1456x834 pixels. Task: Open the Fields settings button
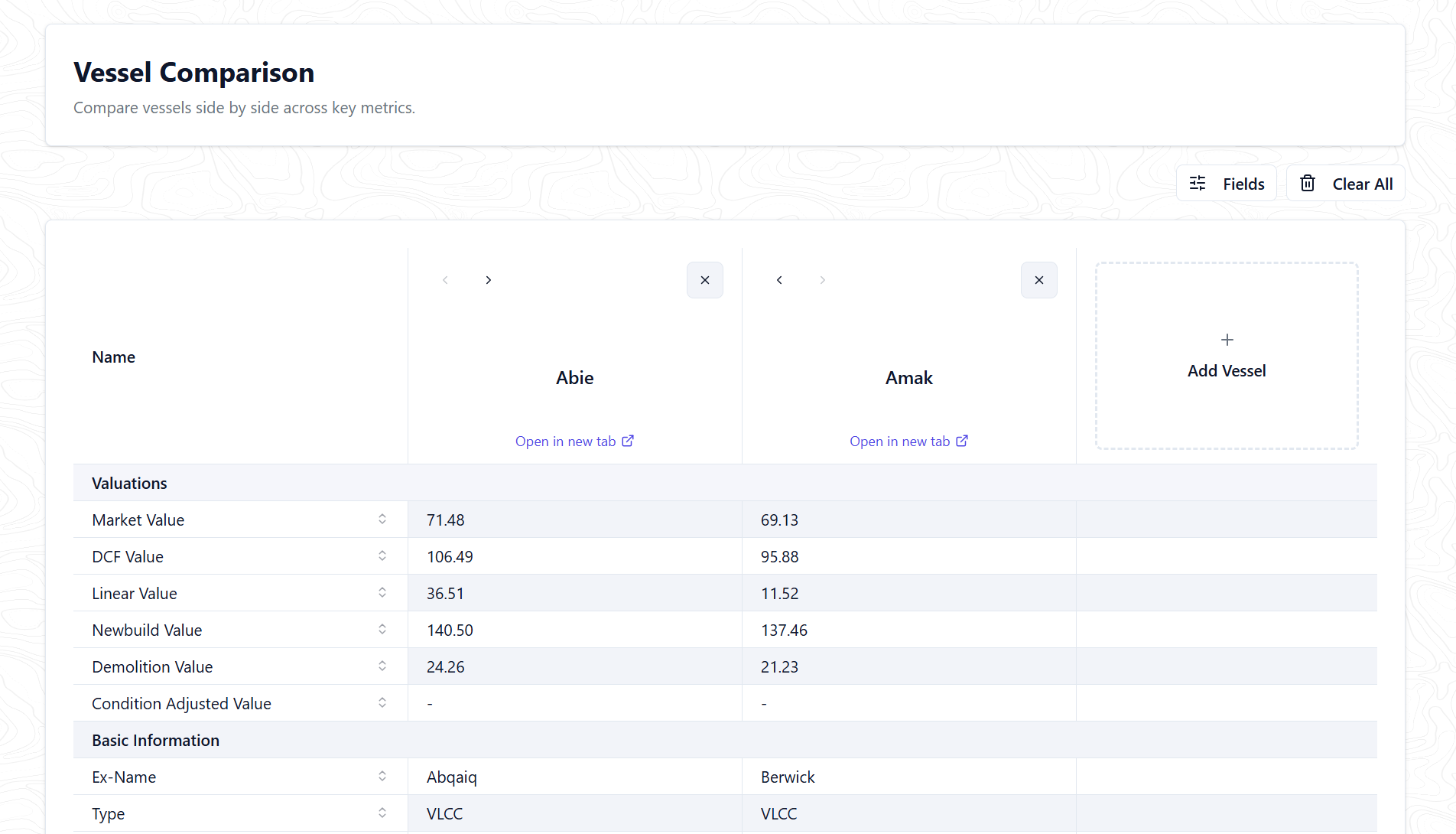[x=1227, y=184]
